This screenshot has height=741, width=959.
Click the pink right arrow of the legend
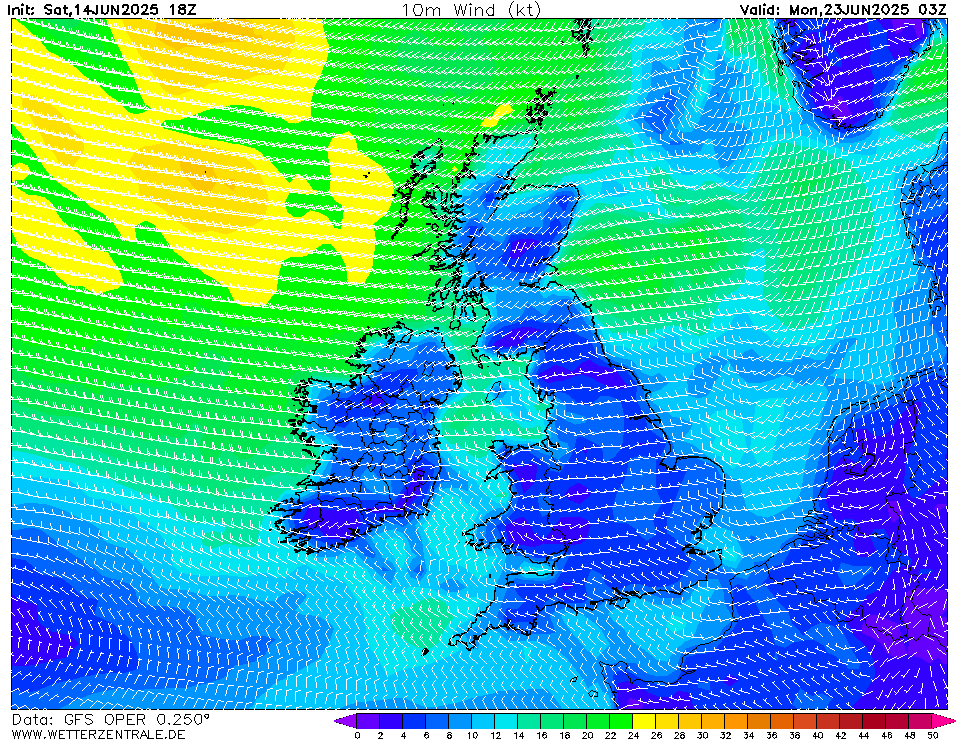coord(942,720)
